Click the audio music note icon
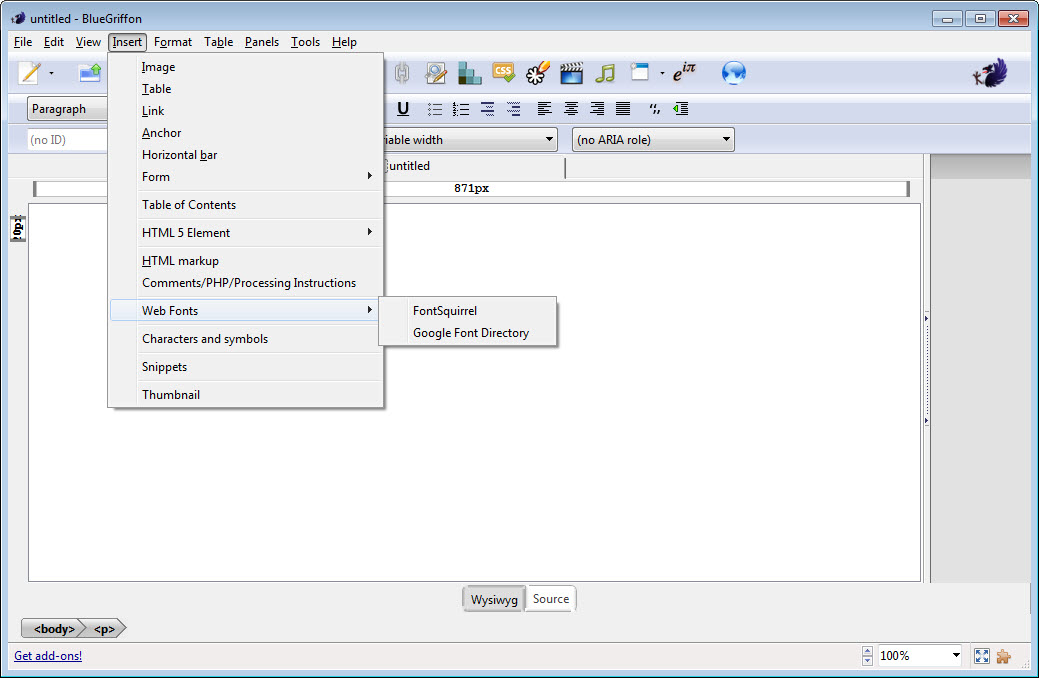This screenshot has width=1039, height=678. click(604, 73)
